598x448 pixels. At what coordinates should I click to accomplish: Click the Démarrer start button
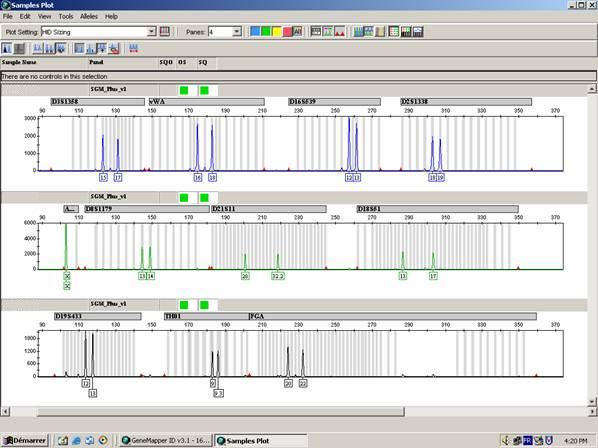pos(25,441)
